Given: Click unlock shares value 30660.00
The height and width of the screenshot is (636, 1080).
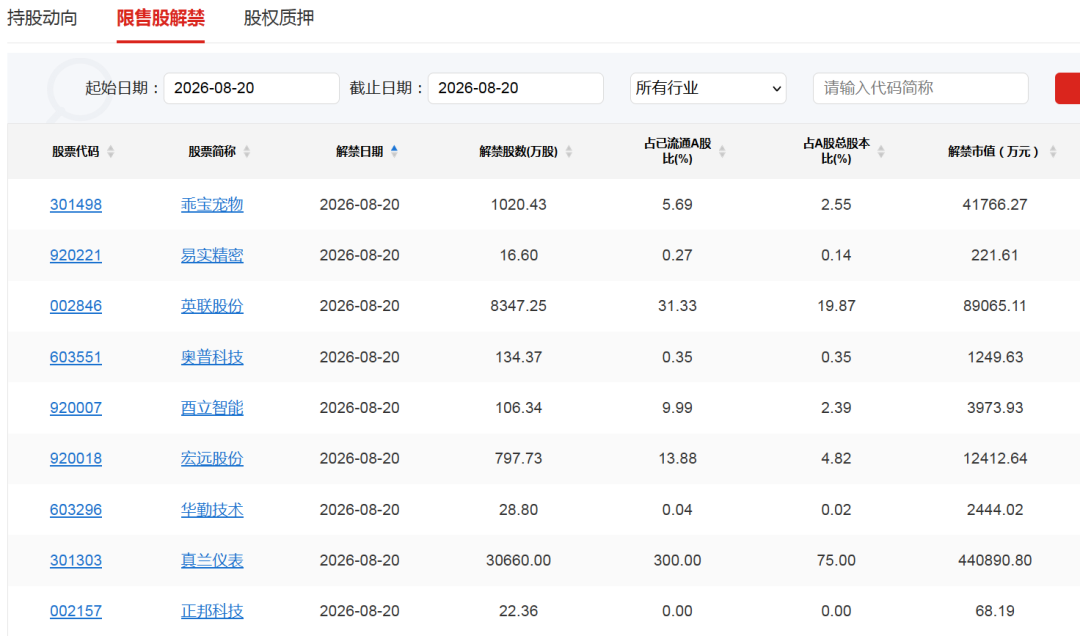Looking at the screenshot, I should (x=519, y=560).
